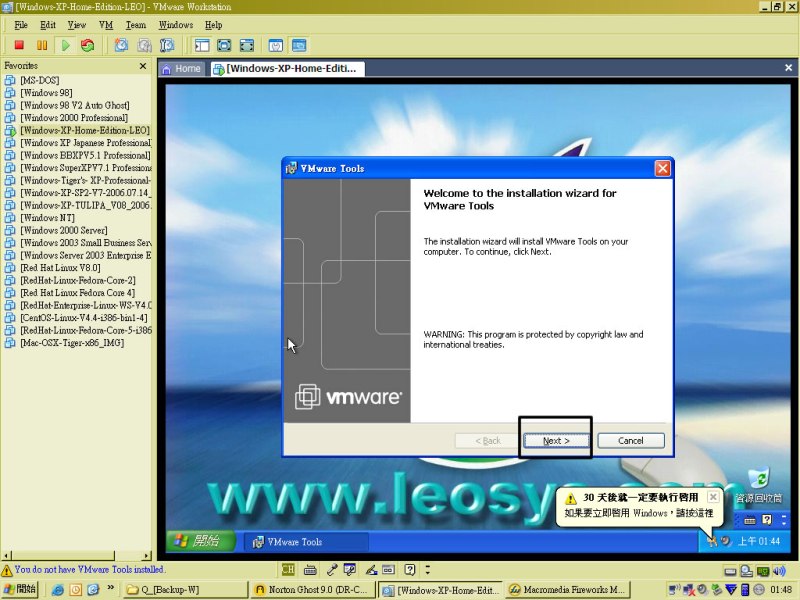Click the Favorites horizontal scrollbar right arrow

147,556
